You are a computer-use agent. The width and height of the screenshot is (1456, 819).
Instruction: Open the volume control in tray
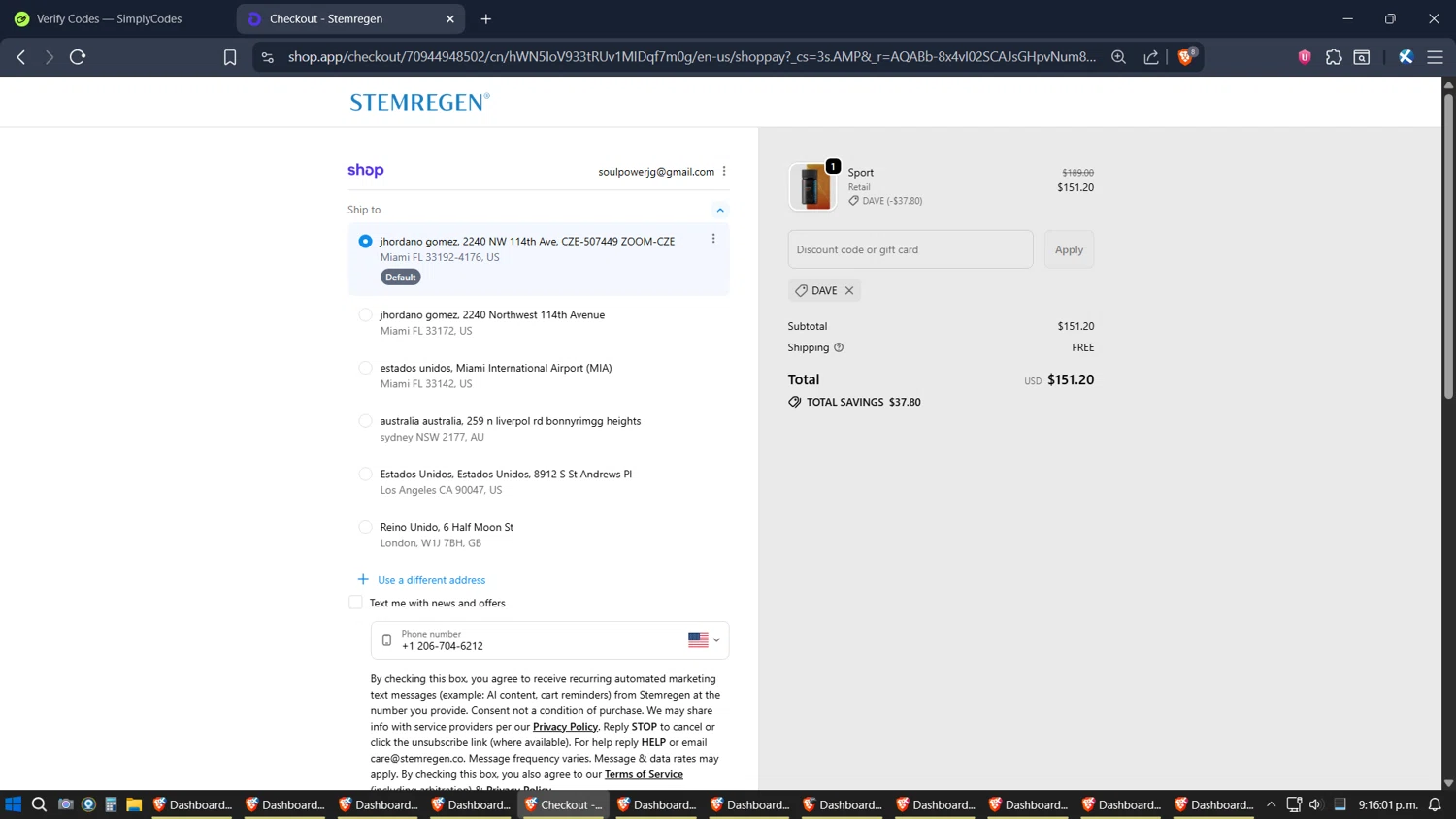point(1315,804)
